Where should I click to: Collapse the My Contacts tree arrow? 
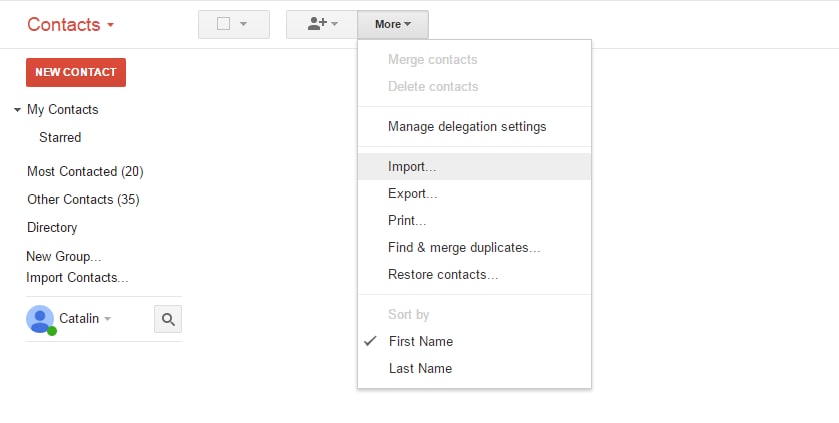pyautogui.click(x=18, y=110)
